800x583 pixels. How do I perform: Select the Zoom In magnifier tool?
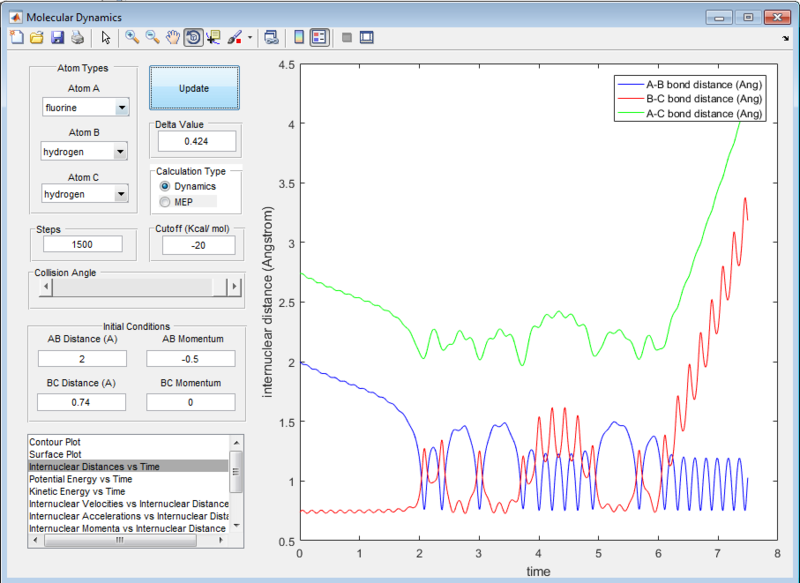coord(132,38)
